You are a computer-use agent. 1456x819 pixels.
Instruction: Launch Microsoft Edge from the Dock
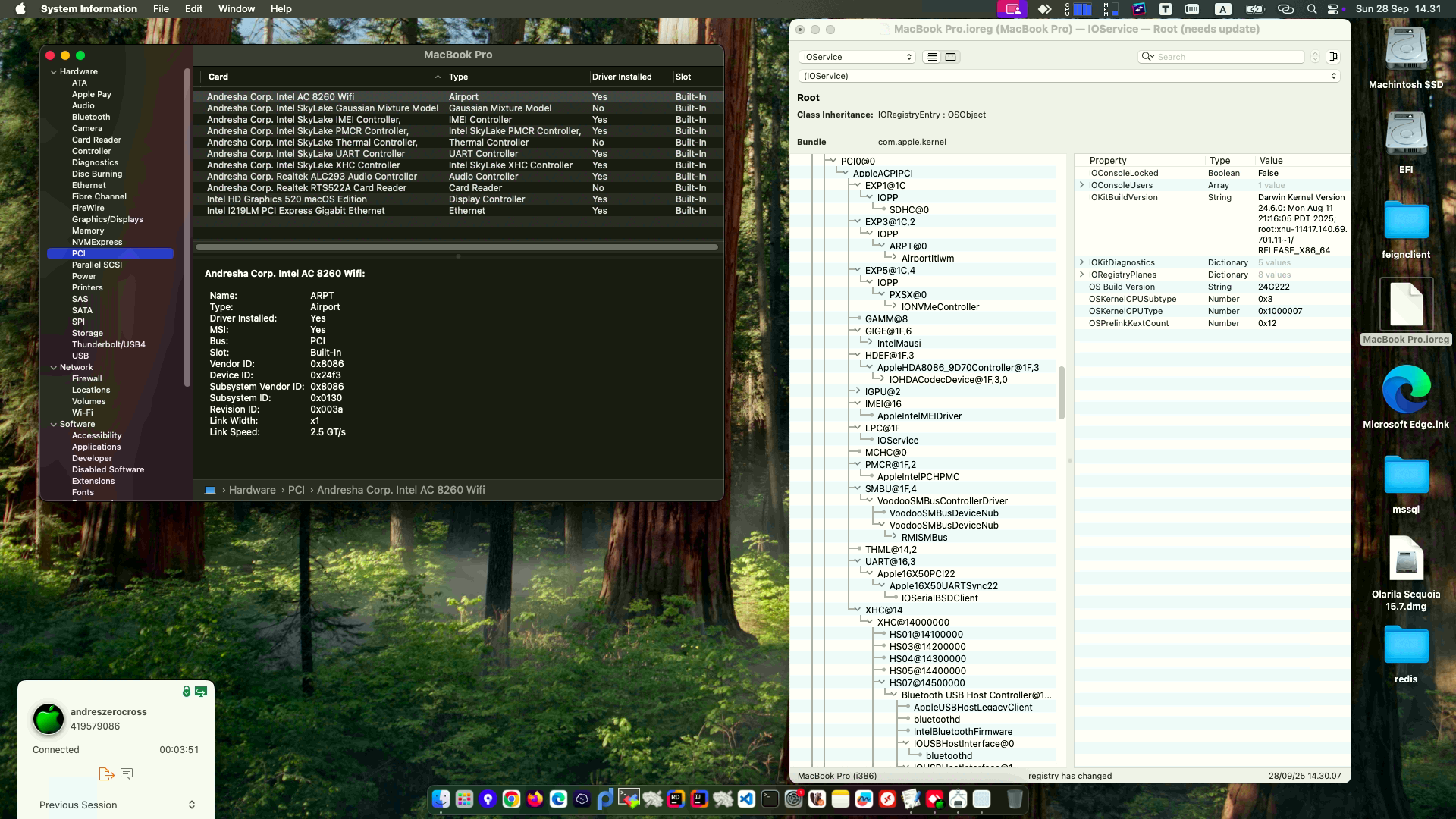pos(558,799)
